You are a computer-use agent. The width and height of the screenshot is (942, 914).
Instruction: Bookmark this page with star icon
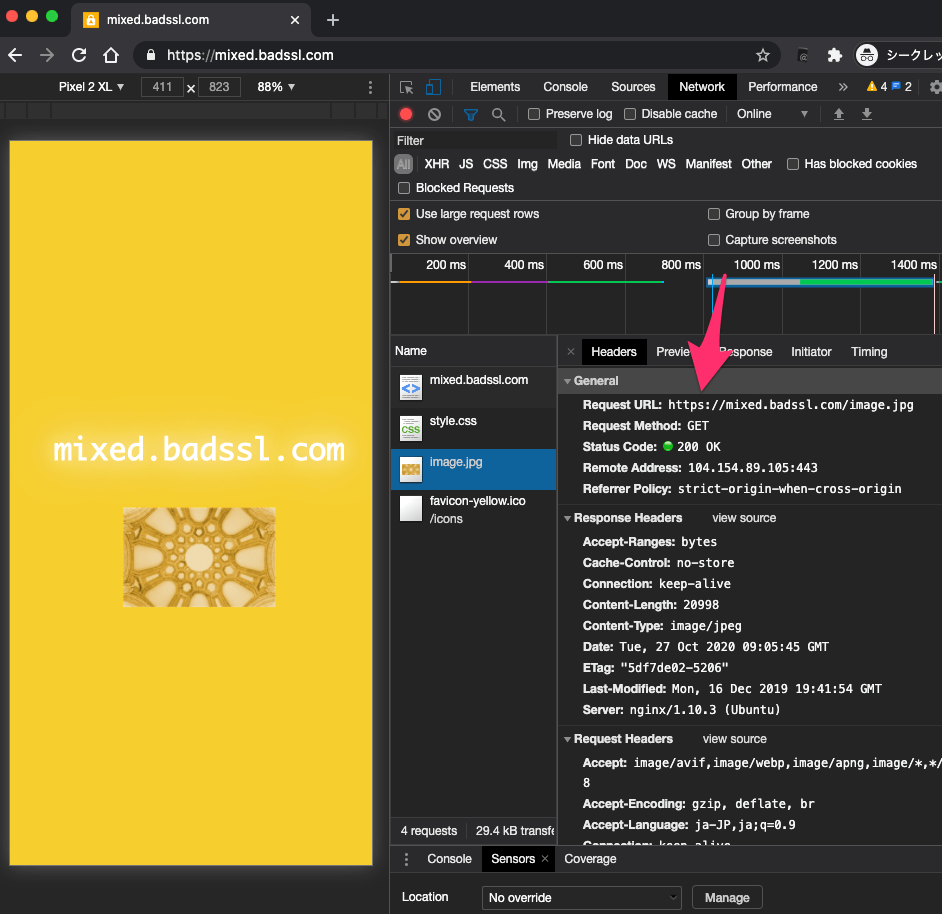coord(763,55)
